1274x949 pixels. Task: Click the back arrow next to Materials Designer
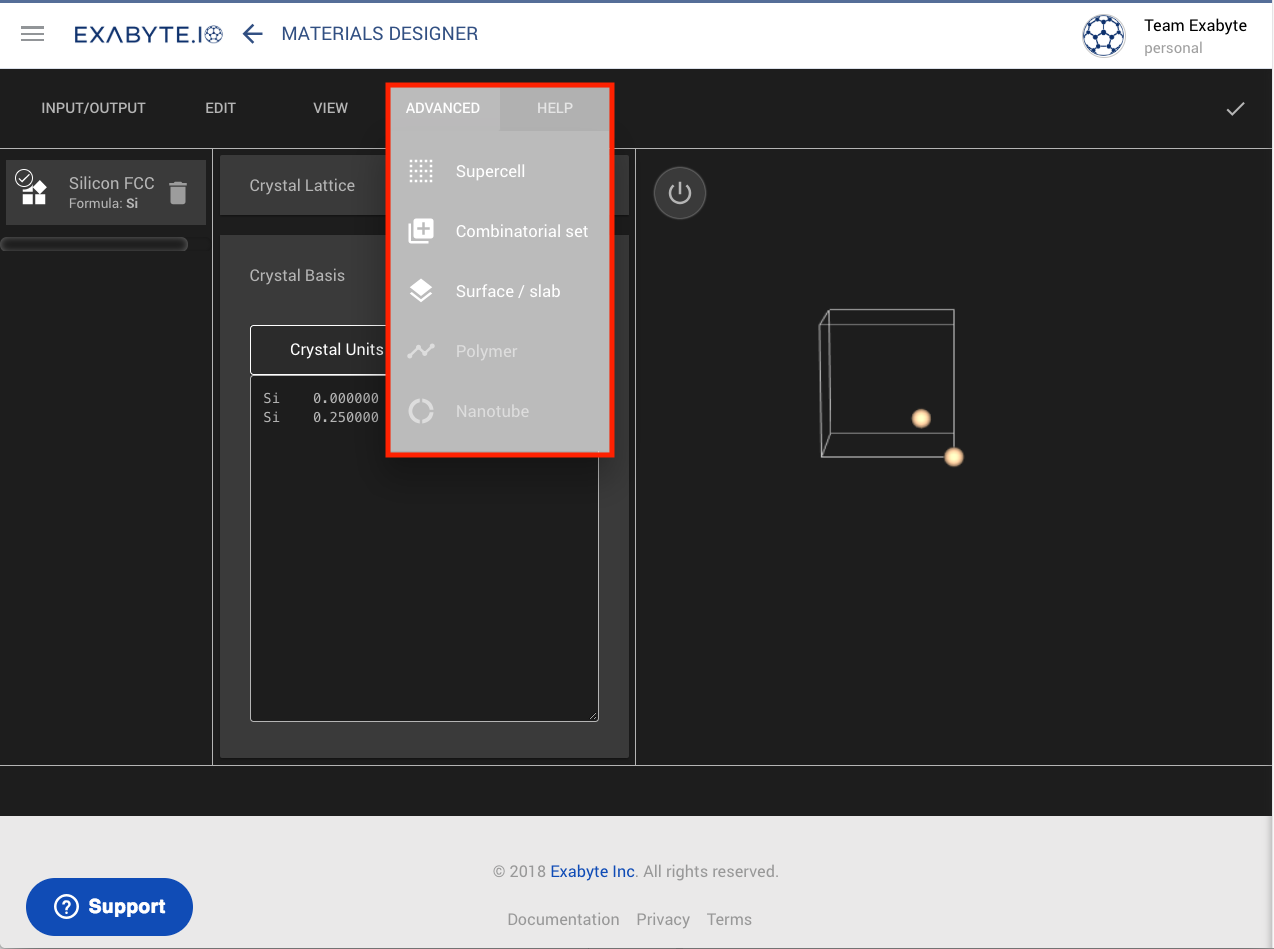252,34
